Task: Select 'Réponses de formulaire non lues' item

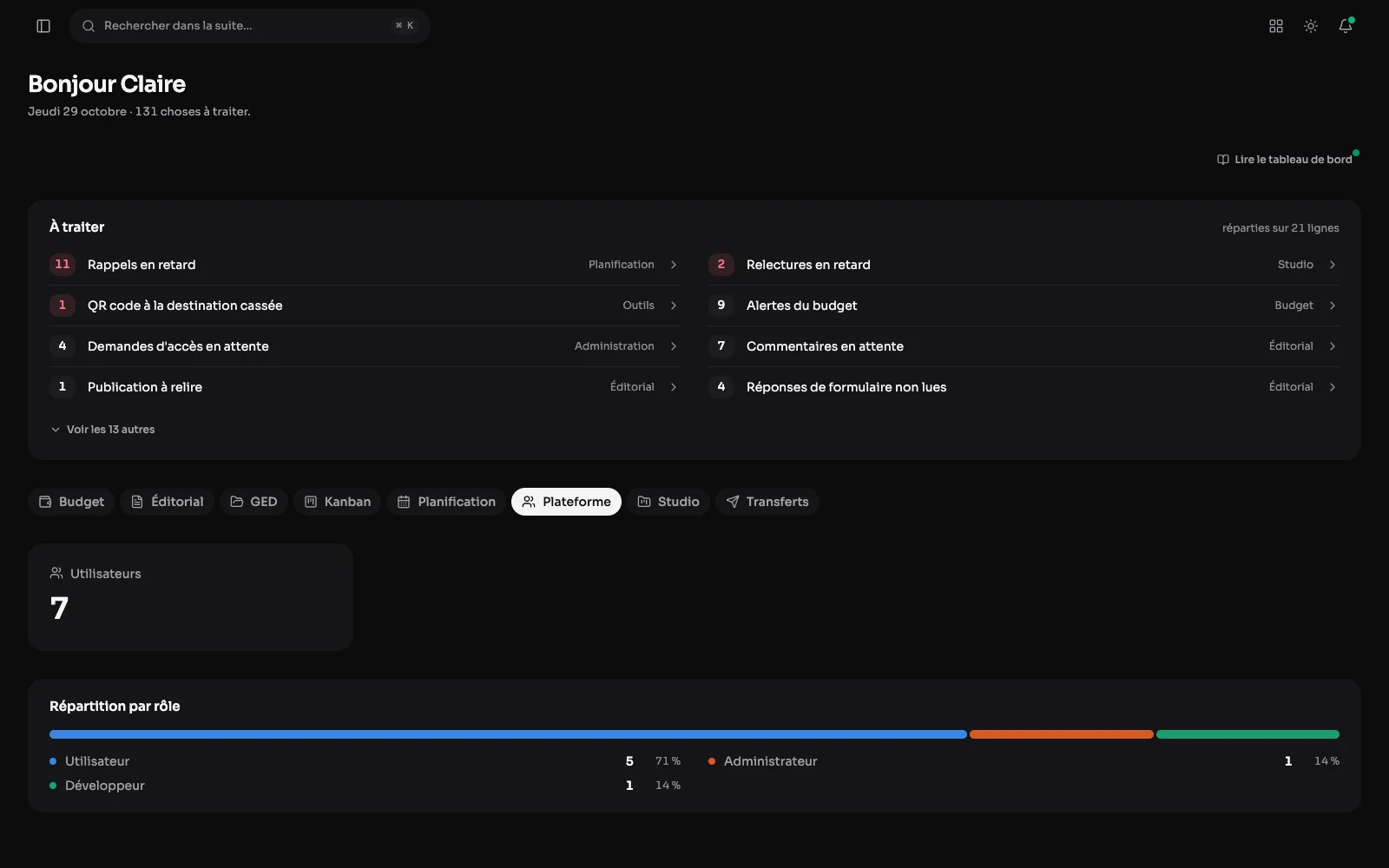Action: point(1024,387)
